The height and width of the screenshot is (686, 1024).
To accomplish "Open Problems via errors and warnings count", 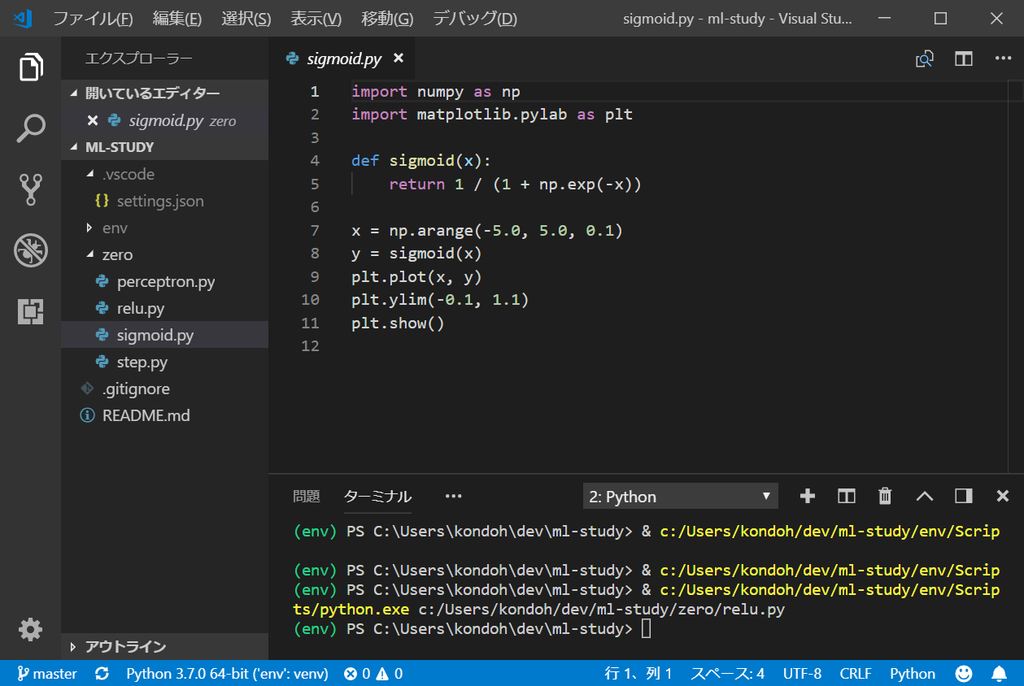I will 373,674.
